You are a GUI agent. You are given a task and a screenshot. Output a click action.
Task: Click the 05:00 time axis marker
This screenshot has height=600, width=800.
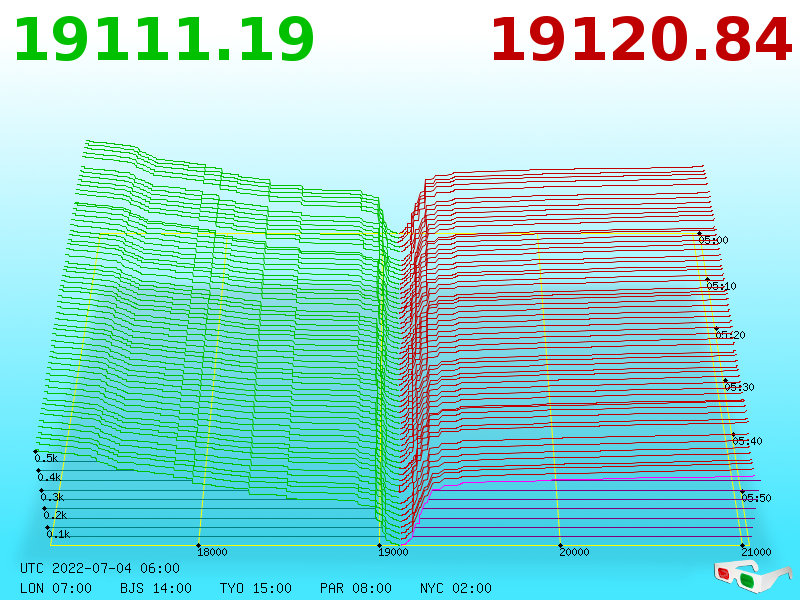pyautogui.click(x=713, y=240)
